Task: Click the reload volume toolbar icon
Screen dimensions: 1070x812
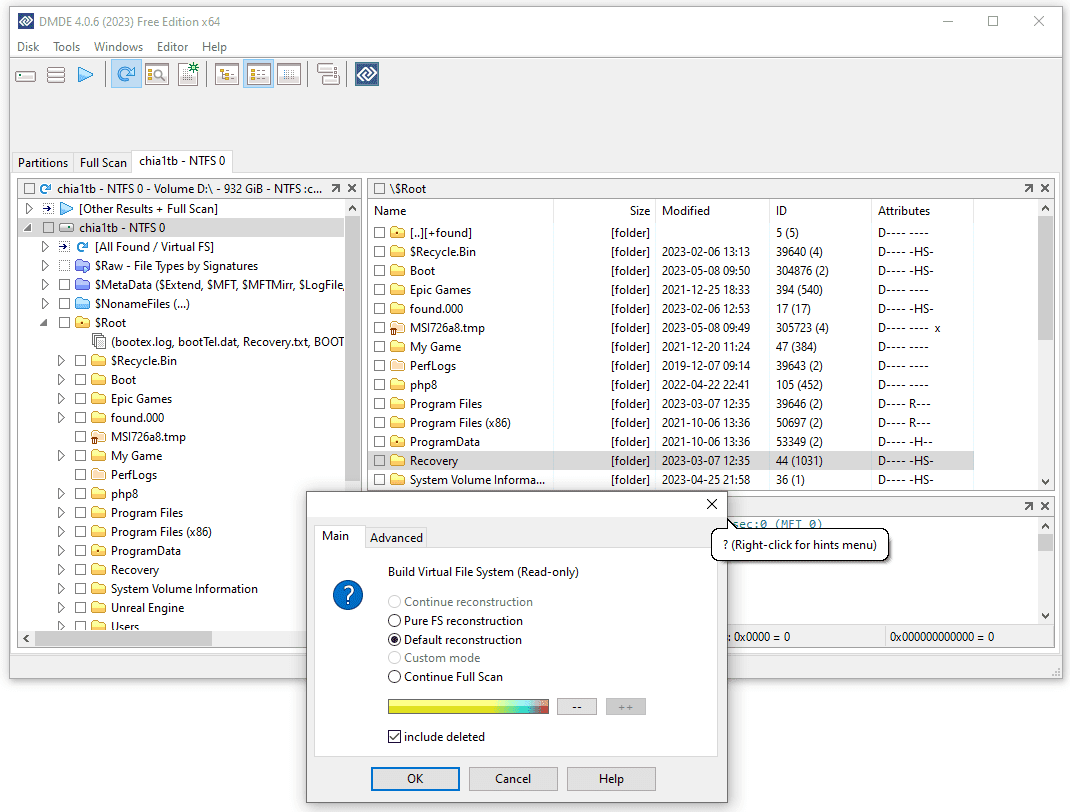Action: [x=126, y=74]
